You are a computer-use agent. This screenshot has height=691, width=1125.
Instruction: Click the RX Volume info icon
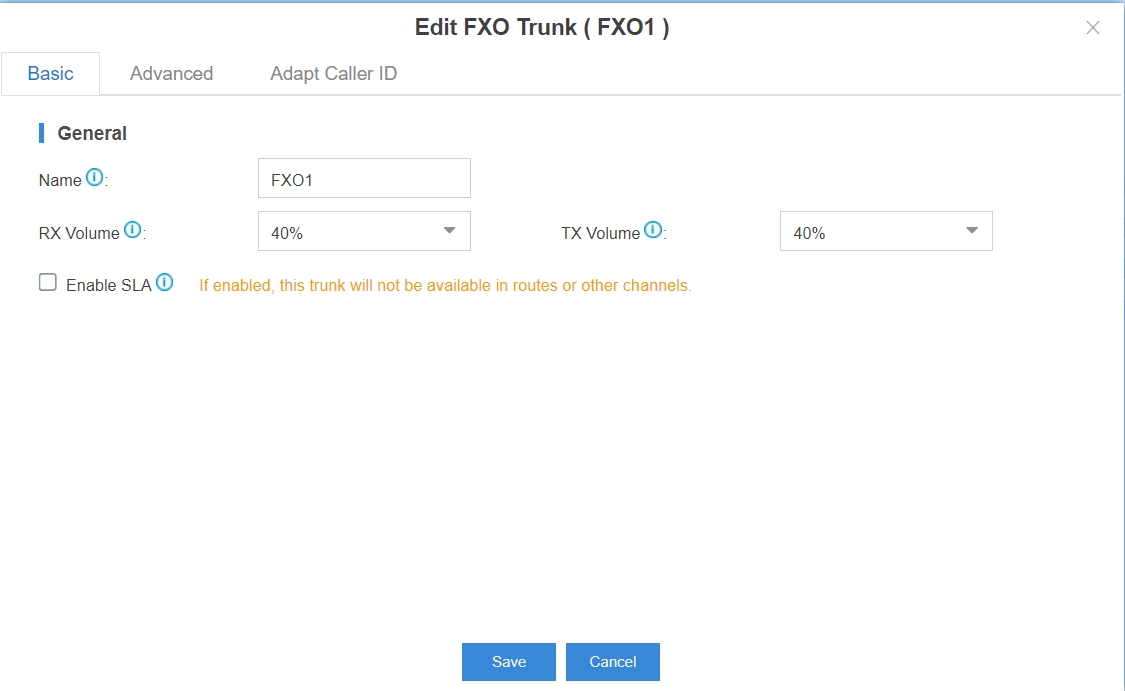(x=133, y=230)
